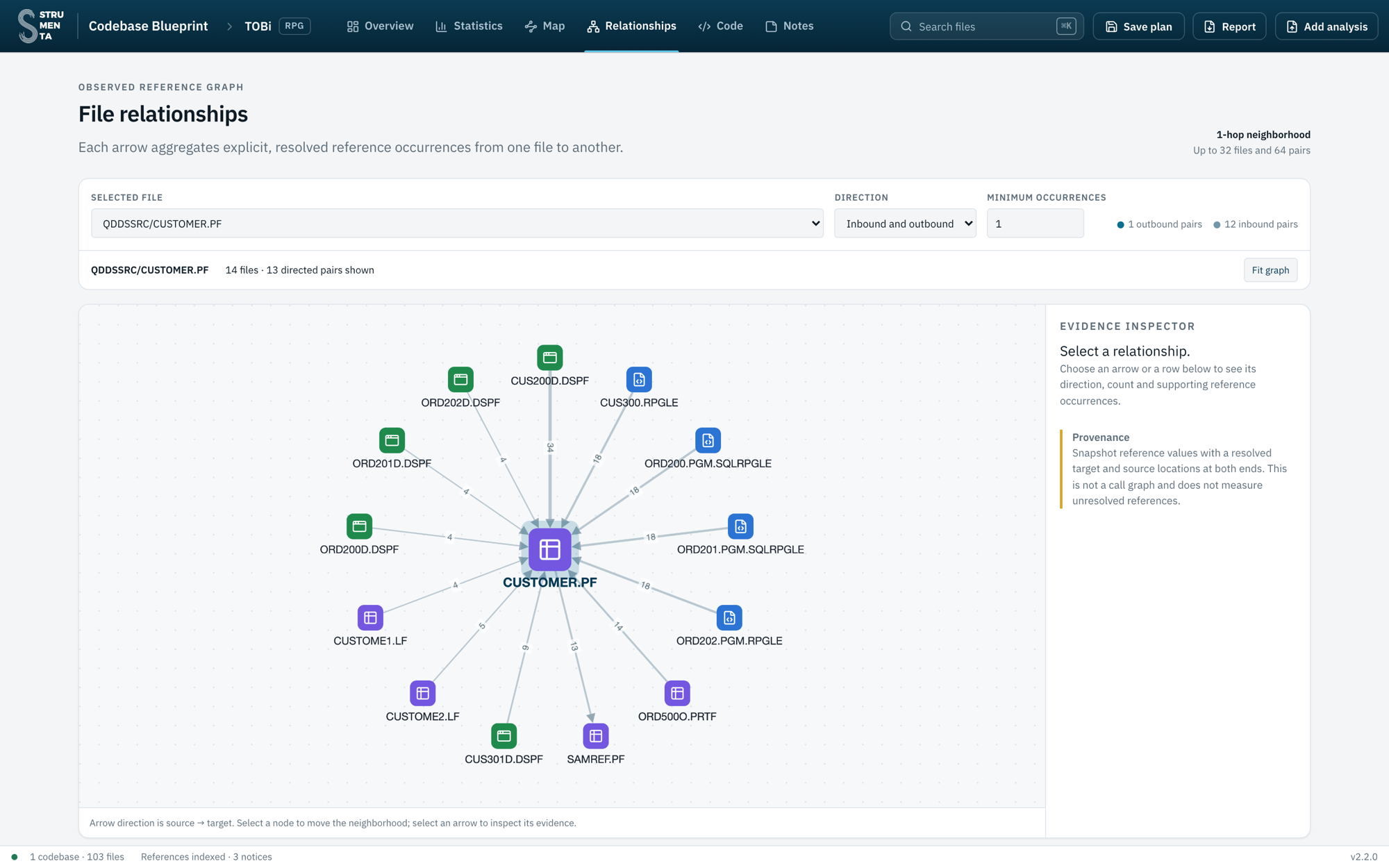Image resolution: width=1389 pixels, height=868 pixels.
Task: Click the Add analysis button
Action: coord(1326,26)
